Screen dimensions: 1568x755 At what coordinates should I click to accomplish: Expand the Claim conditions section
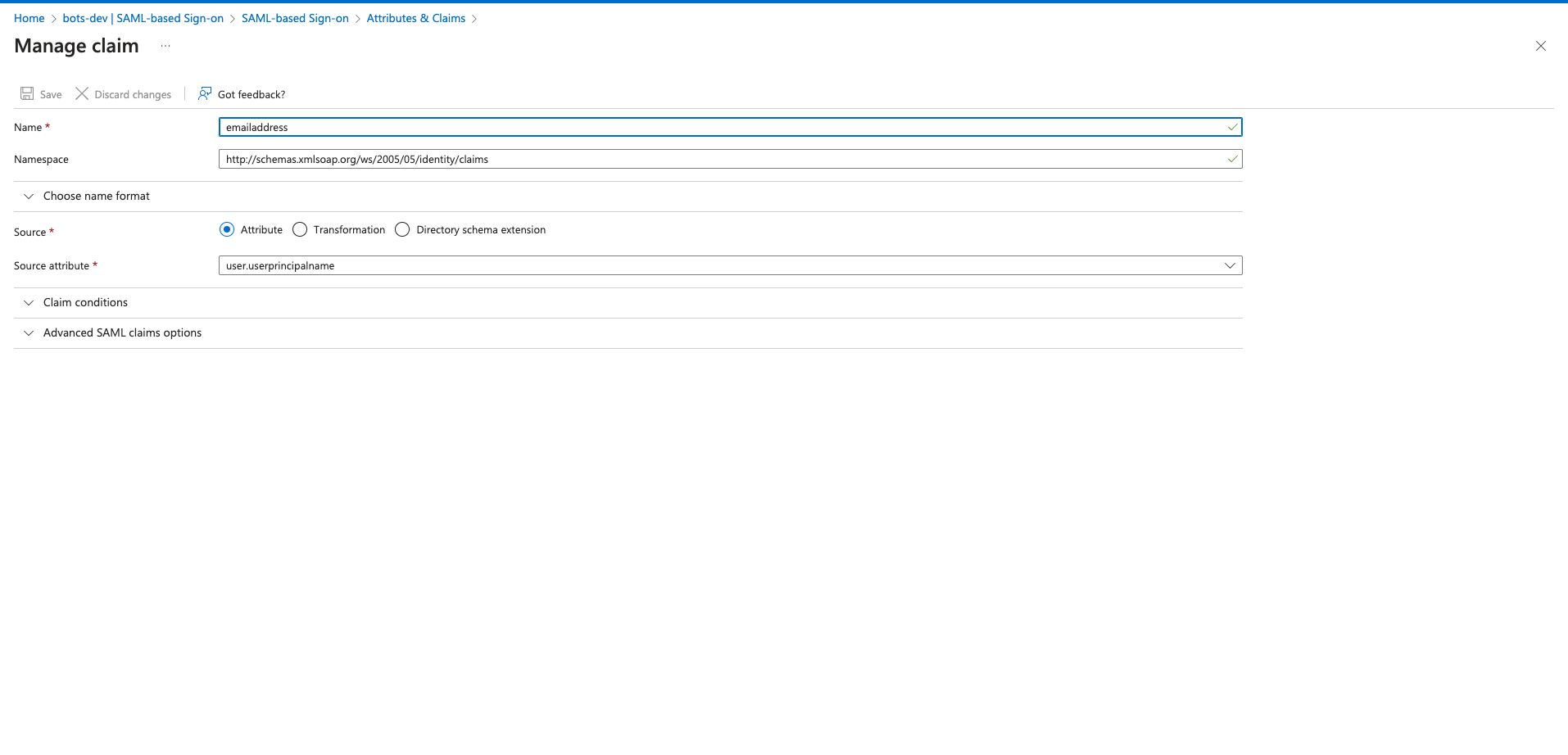pyautogui.click(x=85, y=303)
